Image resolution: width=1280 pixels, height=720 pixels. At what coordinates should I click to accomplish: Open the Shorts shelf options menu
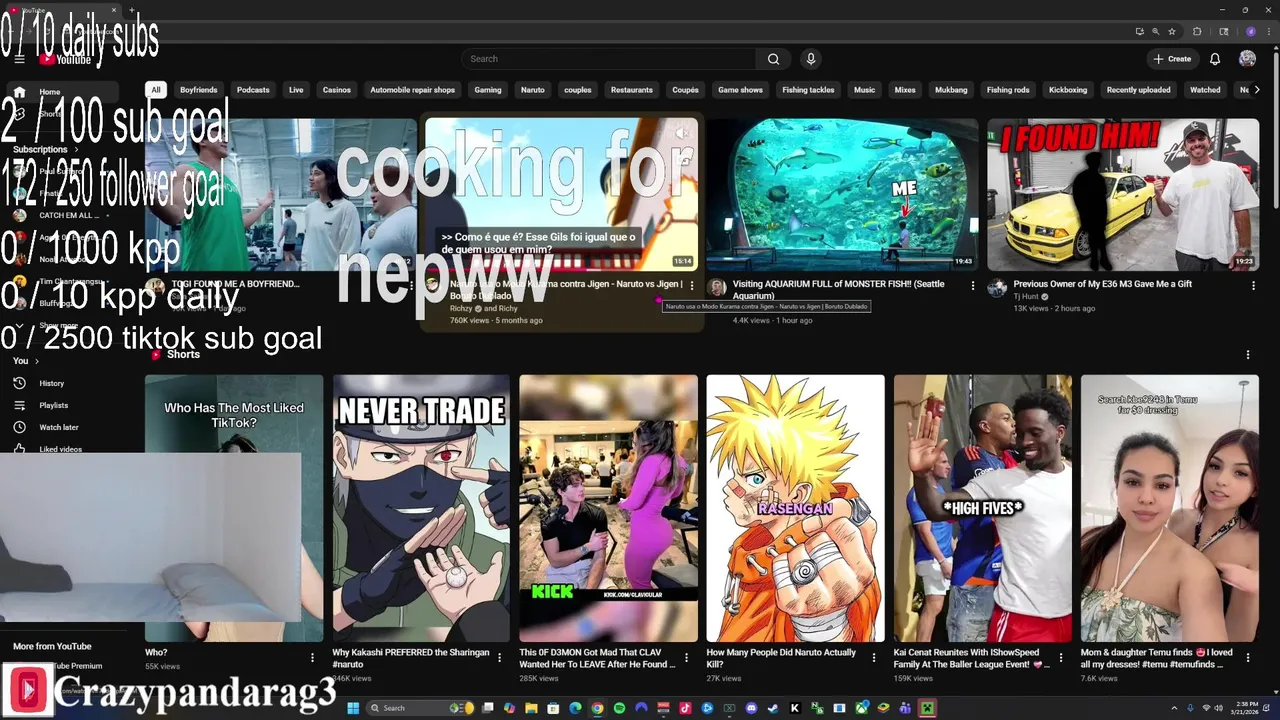(1247, 355)
